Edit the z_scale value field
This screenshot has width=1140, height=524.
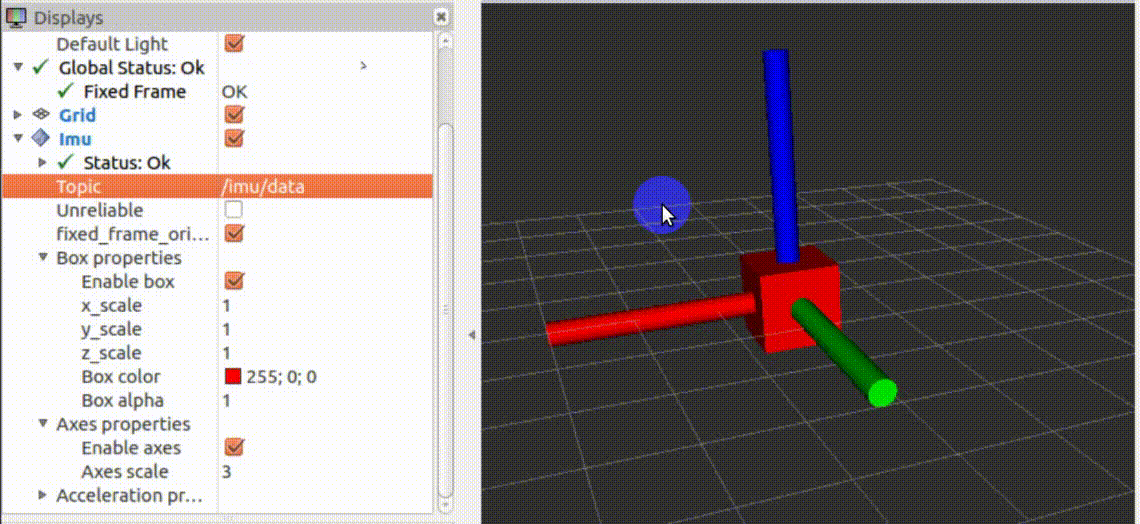[x=325, y=353]
